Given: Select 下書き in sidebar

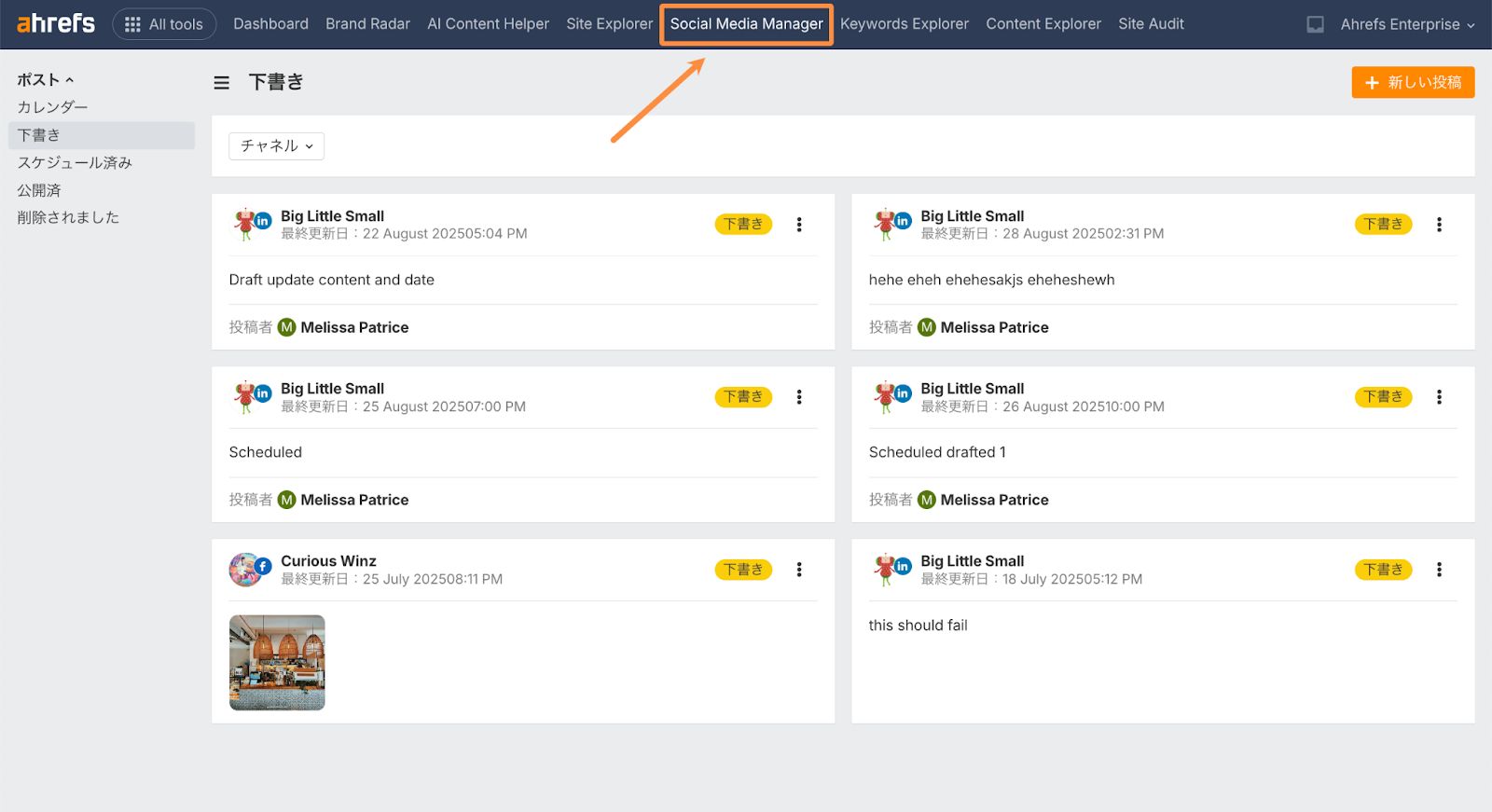Looking at the screenshot, I should [x=102, y=135].
